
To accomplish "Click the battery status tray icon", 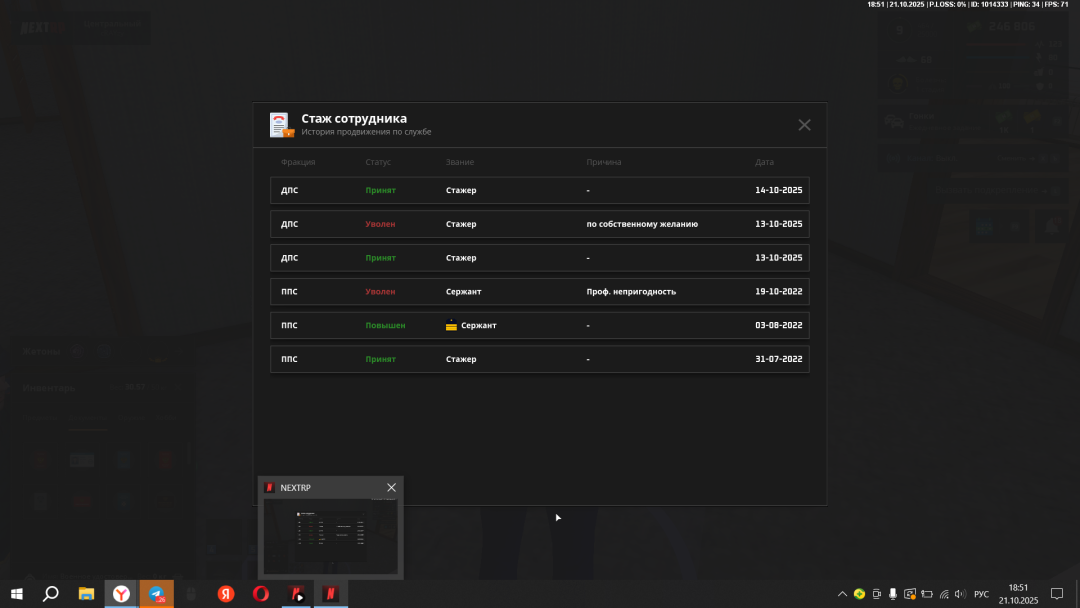I will [926, 594].
